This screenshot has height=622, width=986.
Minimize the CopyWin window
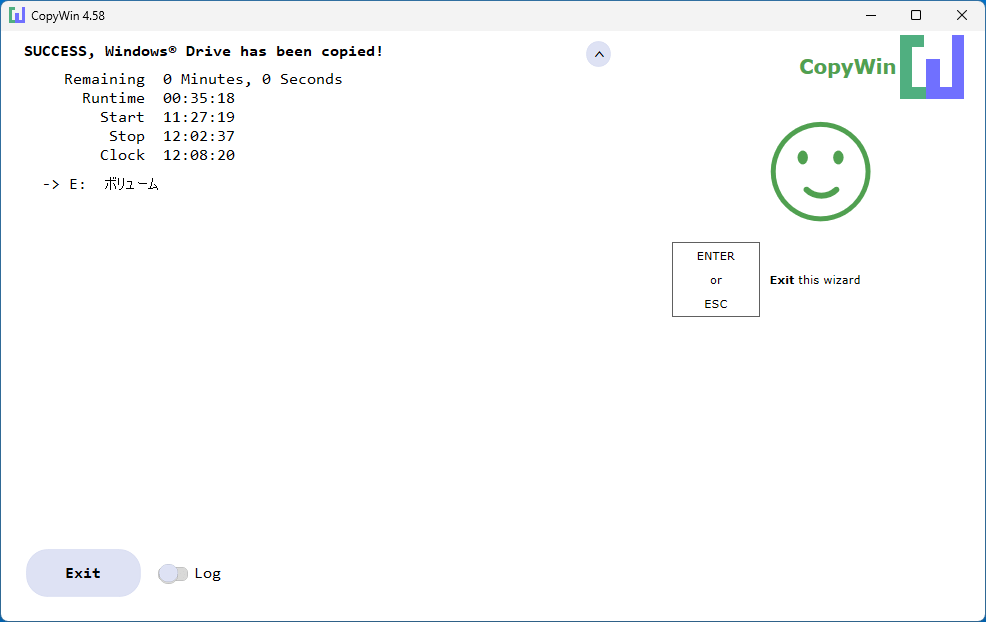coord(871,15)
